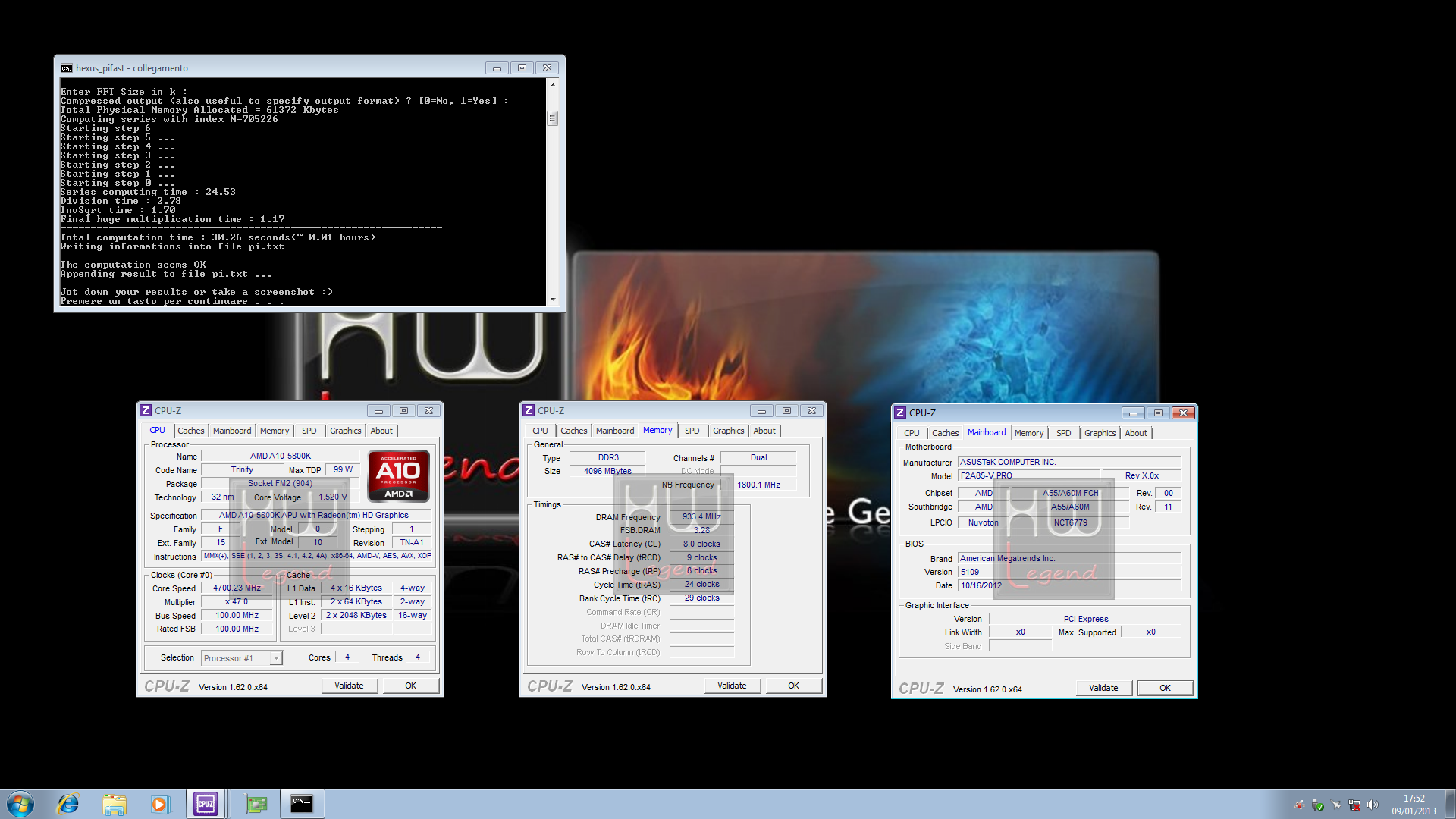Click the airplane-shaped system tray icon

[x=1336, y=805]
